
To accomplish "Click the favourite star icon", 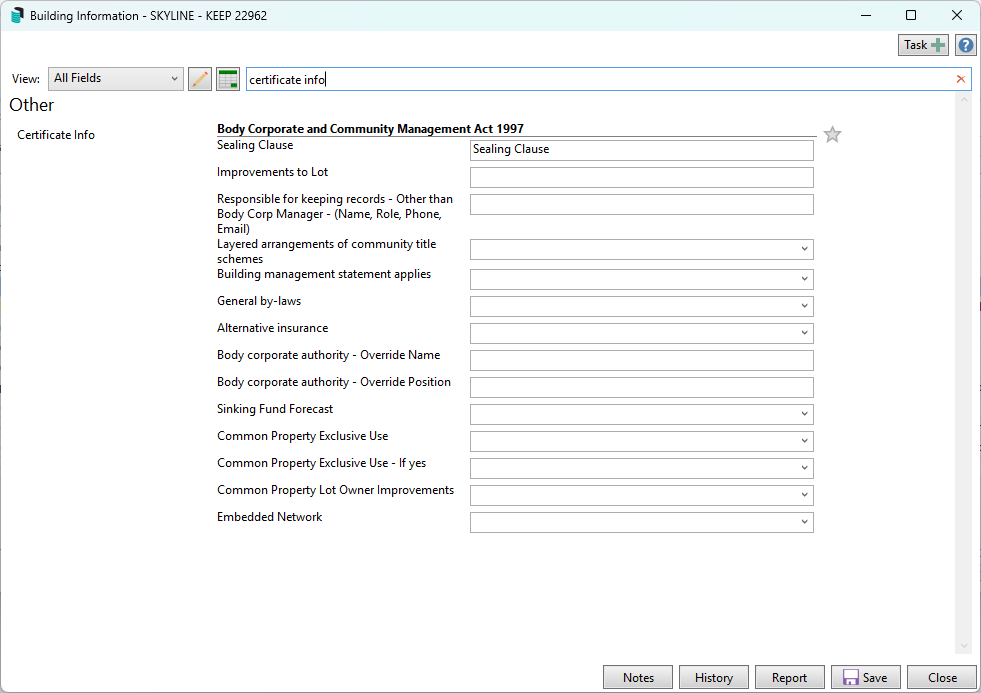I will pyautogui.click(x=832, y=134).
